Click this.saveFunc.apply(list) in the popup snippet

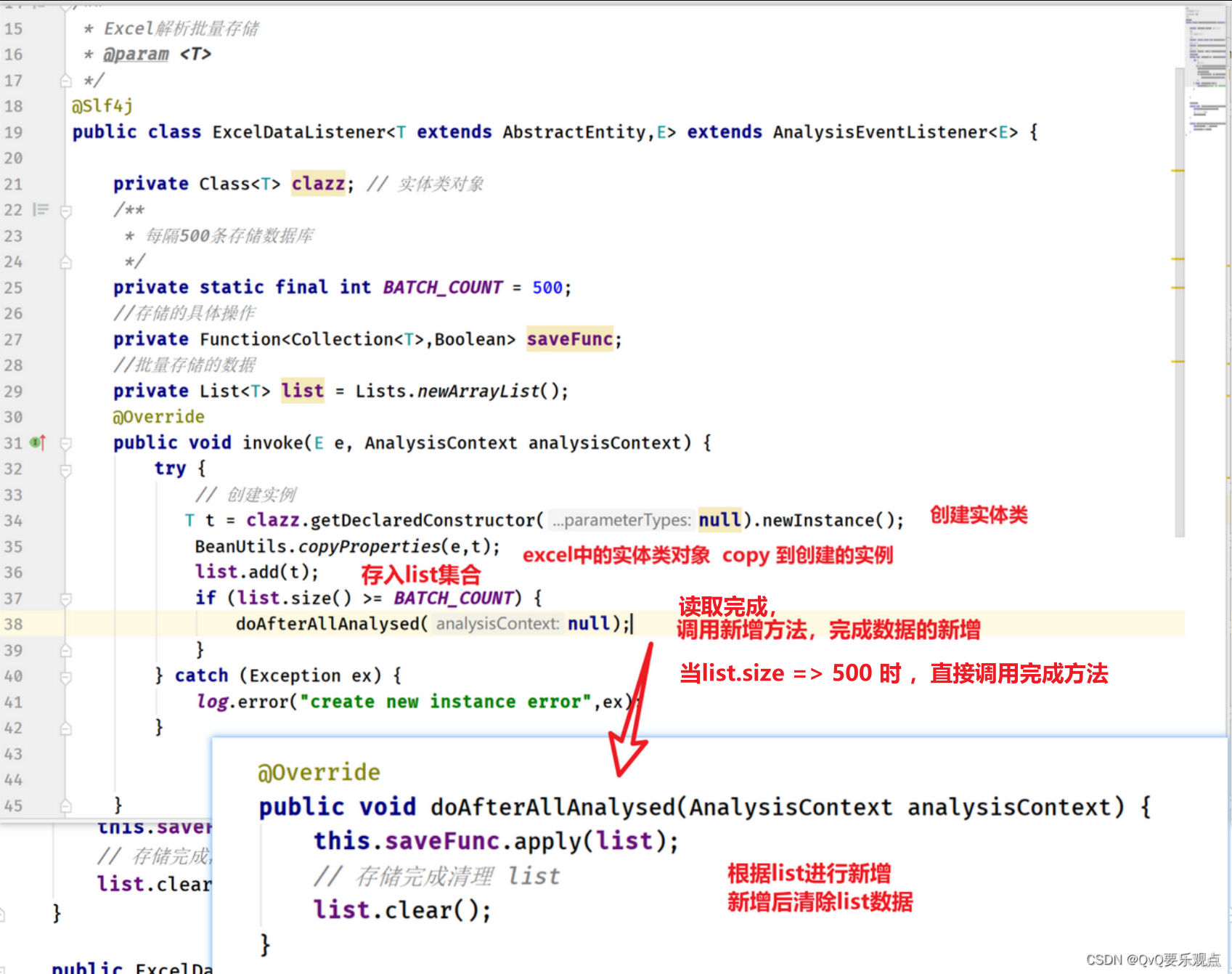pyautogui.click(x=490, y=841)
